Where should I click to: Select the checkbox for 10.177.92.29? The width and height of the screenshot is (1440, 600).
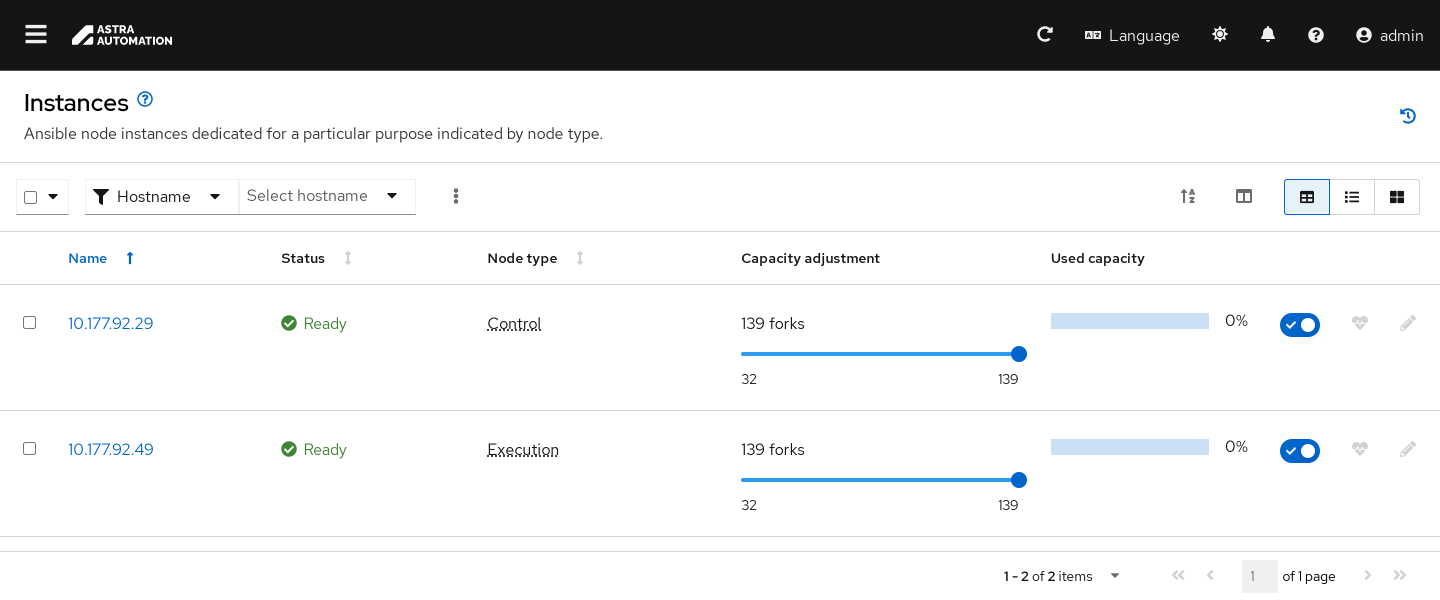click(x=30, y=323)
